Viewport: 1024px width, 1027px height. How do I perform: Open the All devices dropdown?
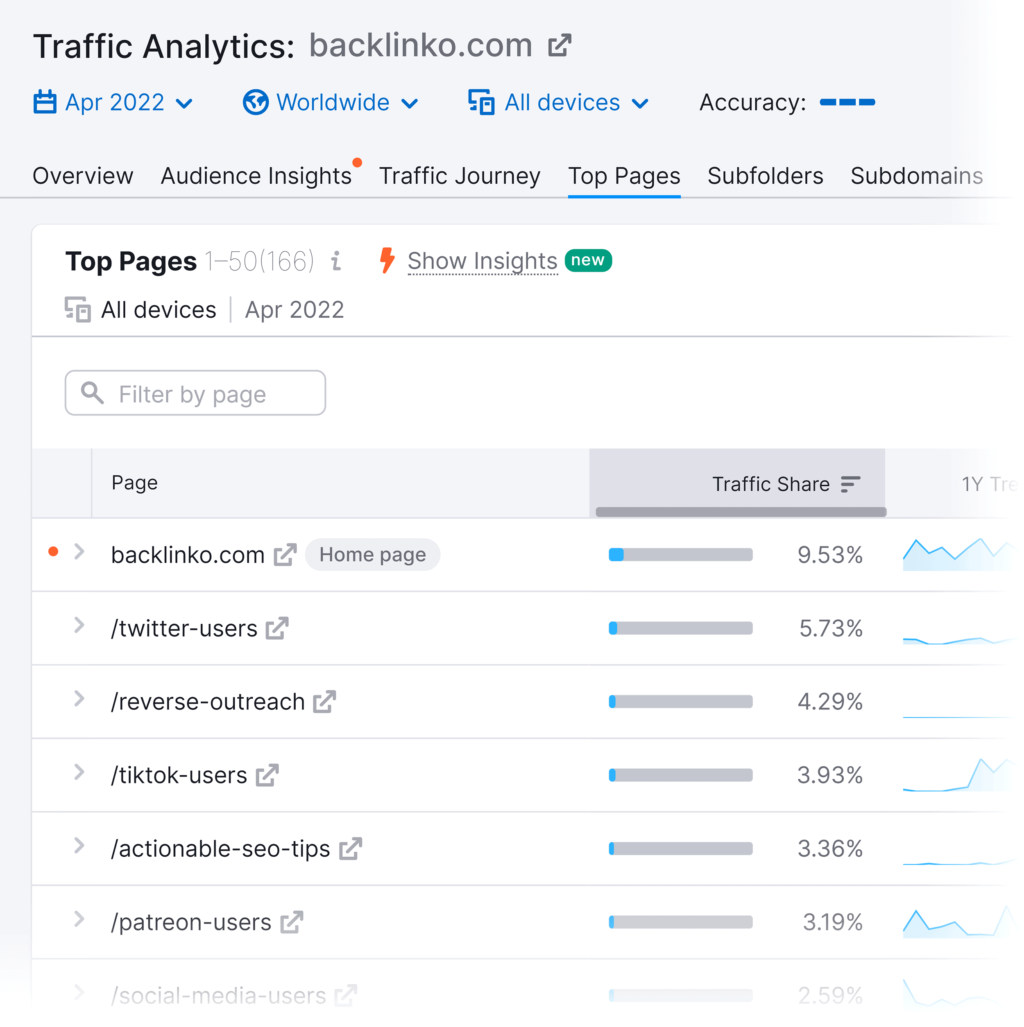(559, 103)
